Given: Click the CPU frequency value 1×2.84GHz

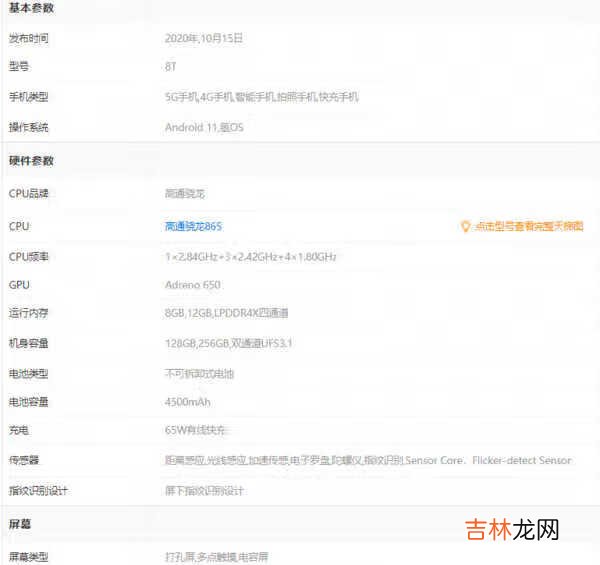Looking at the screenshot, I should [251, 257].
